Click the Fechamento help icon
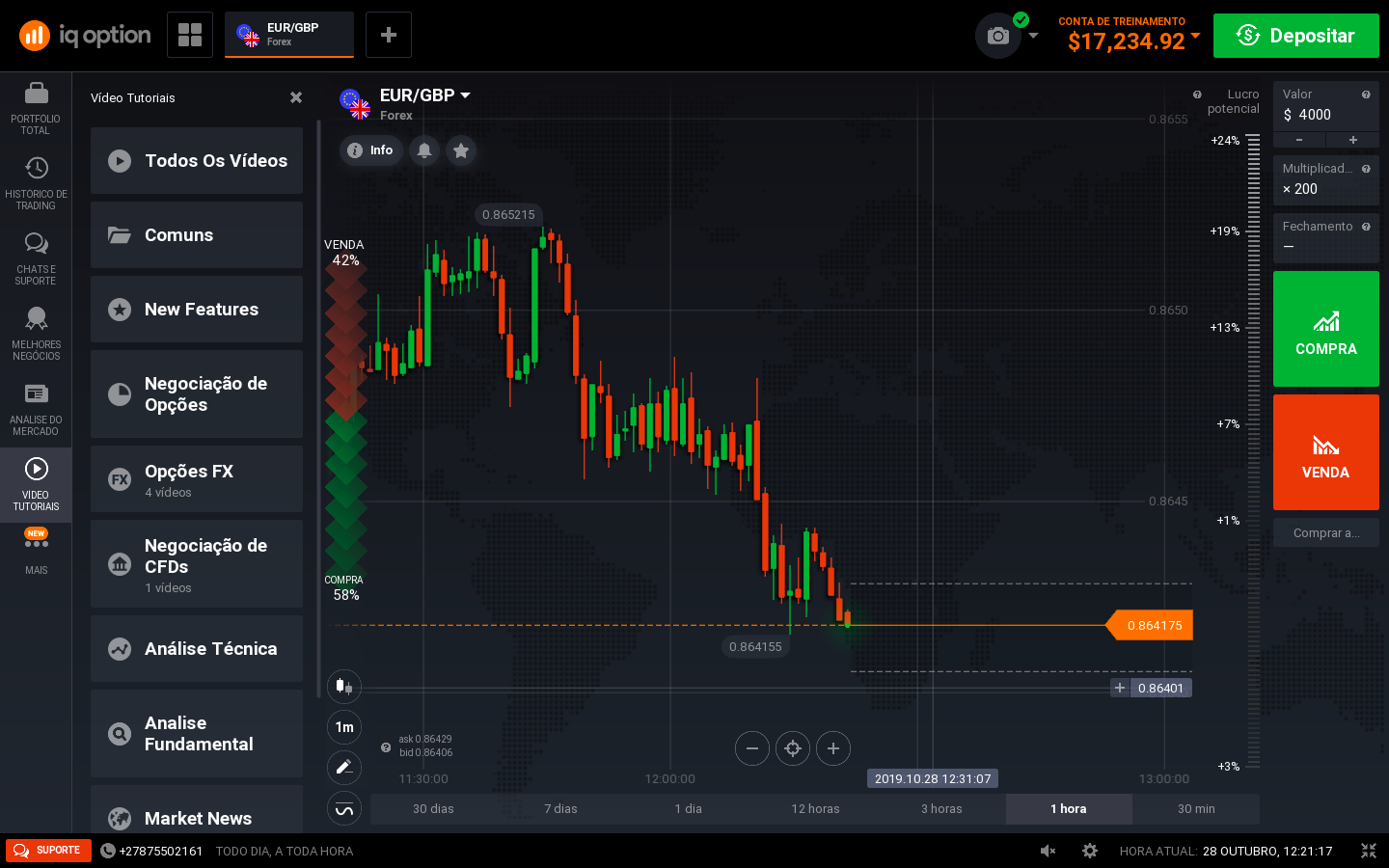The image size is (1389, 868). 1366,227
